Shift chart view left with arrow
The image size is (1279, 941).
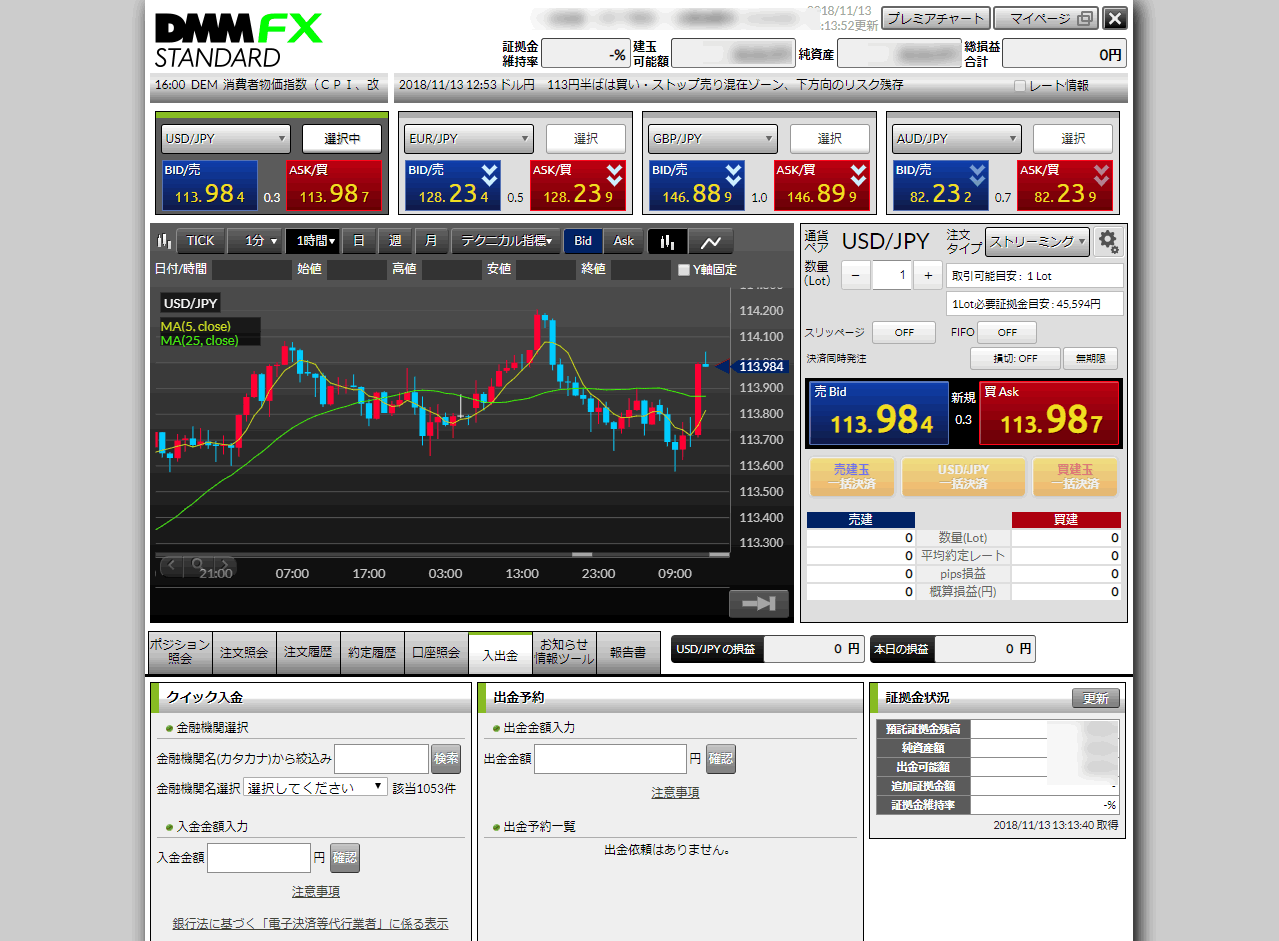point(172,566)
